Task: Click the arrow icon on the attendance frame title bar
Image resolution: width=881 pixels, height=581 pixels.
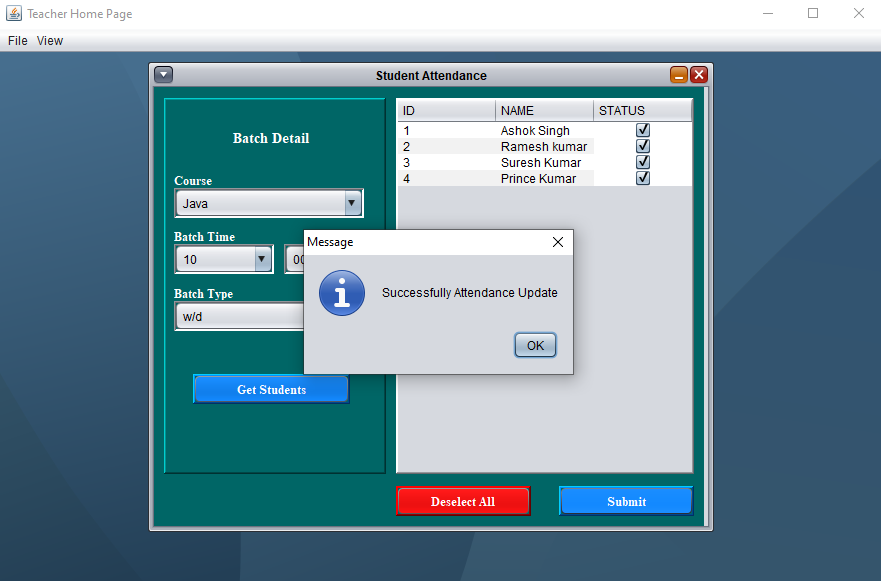Action: pos(163,74)
